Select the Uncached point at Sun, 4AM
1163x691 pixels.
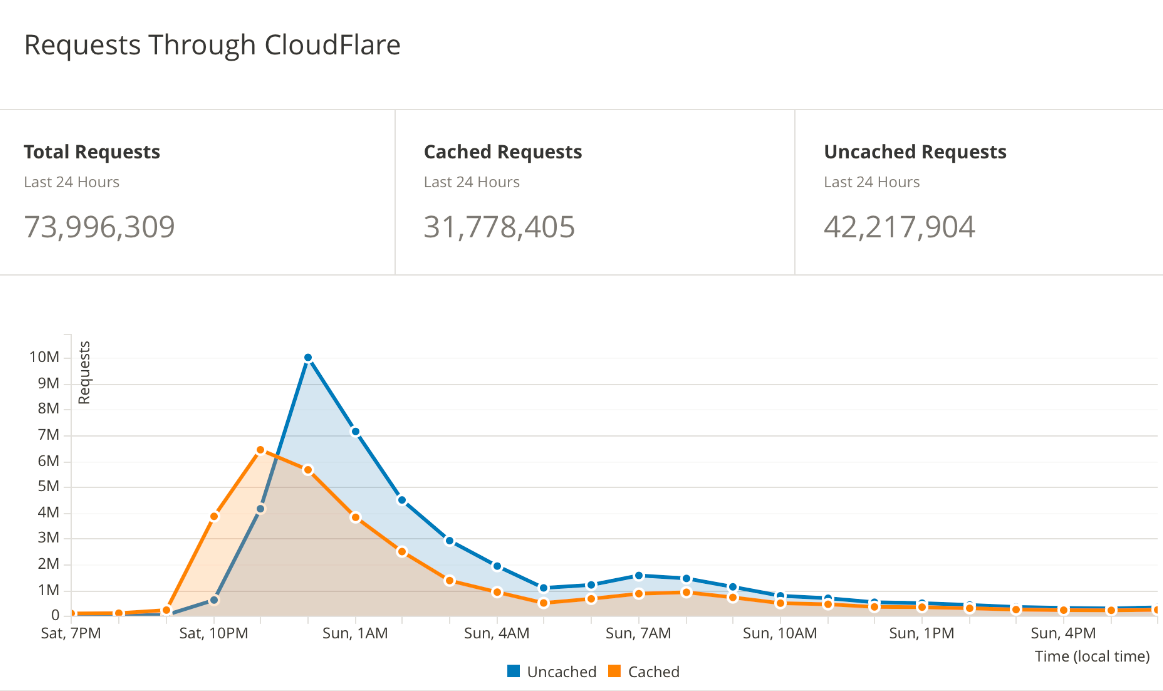click(x=497, y=566)
